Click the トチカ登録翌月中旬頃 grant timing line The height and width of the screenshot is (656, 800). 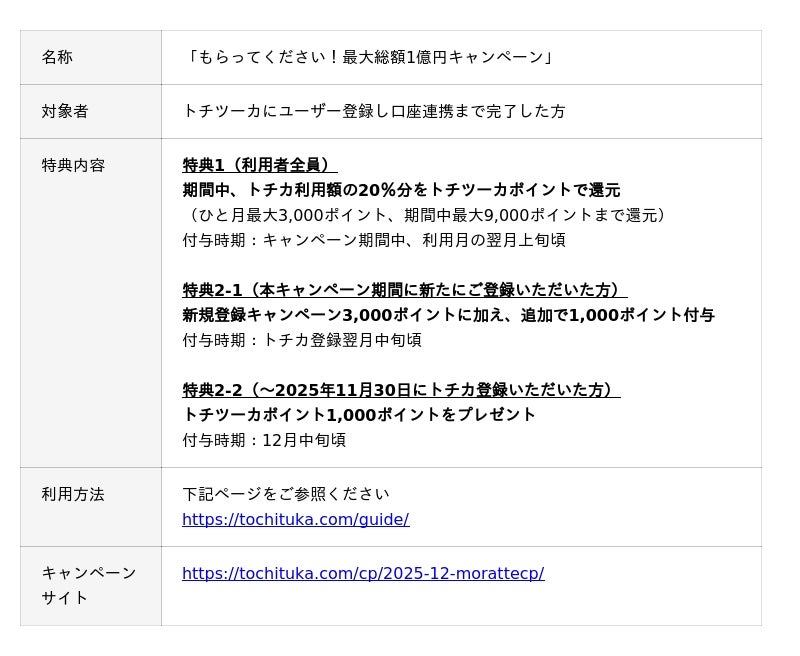click(301, 341)
